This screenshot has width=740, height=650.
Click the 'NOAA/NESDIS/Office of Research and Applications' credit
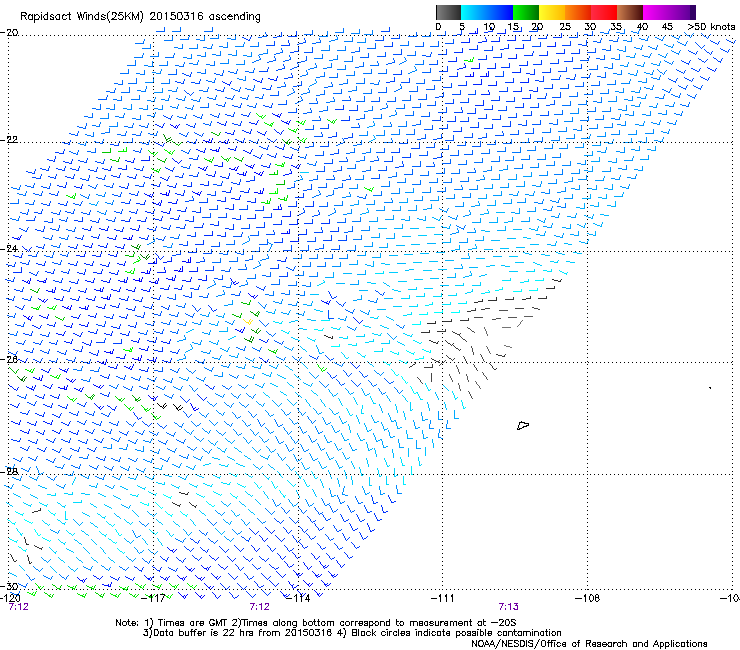[589, 644]
